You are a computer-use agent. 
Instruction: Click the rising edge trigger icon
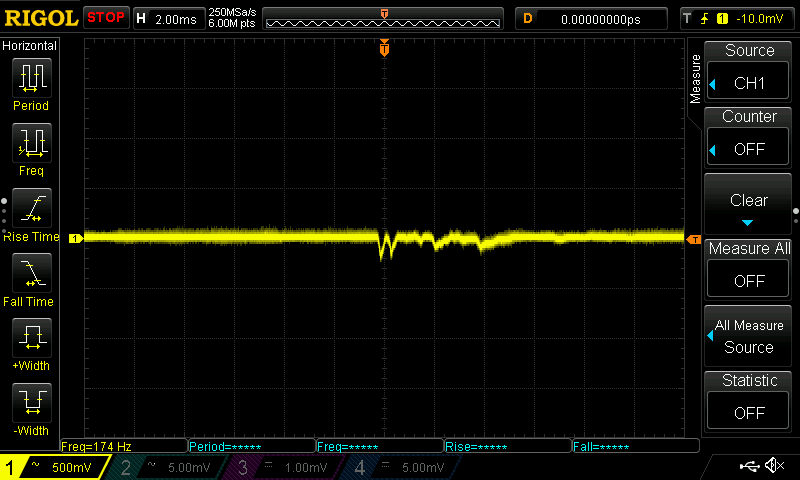click(x=705, y=19)
